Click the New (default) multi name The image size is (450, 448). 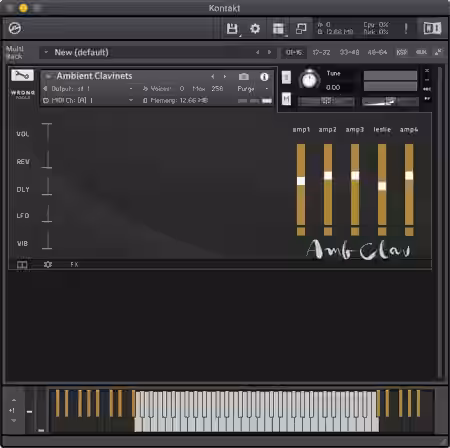pyautogui.click(x=82, y=52)
